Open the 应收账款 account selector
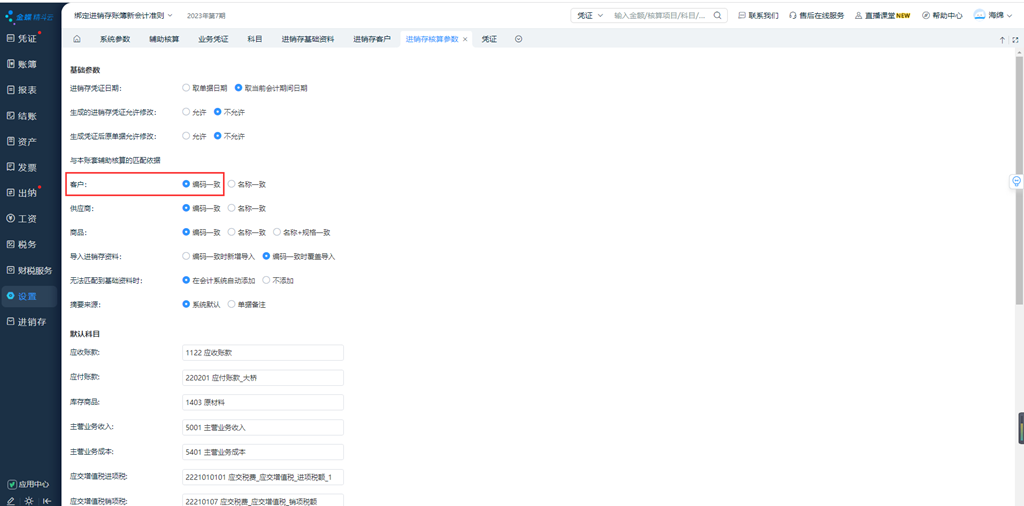 point(263,353)
